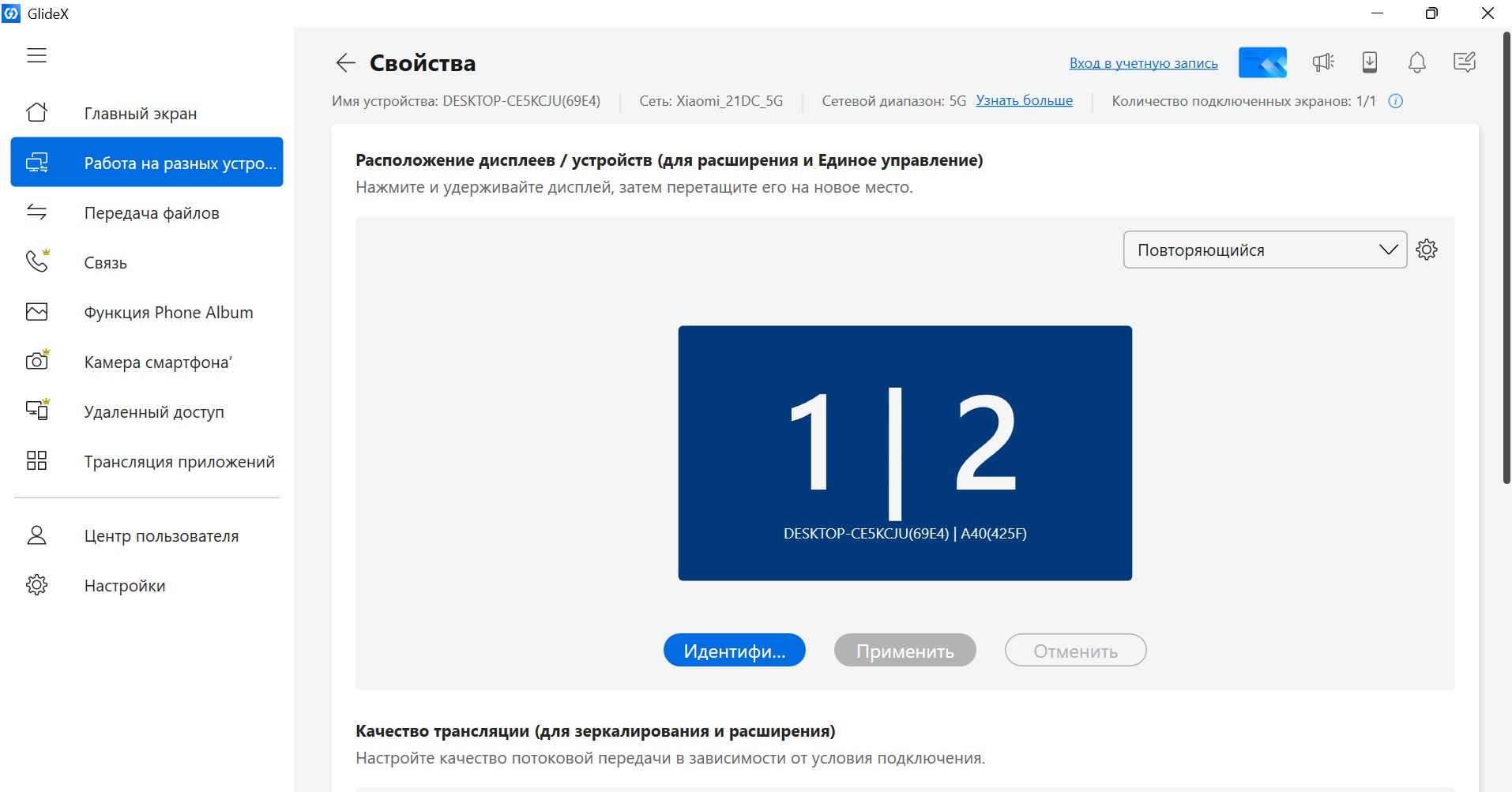1512x792 pixels.
Task: Open notifications bell icon
Action: point(1417,62)
